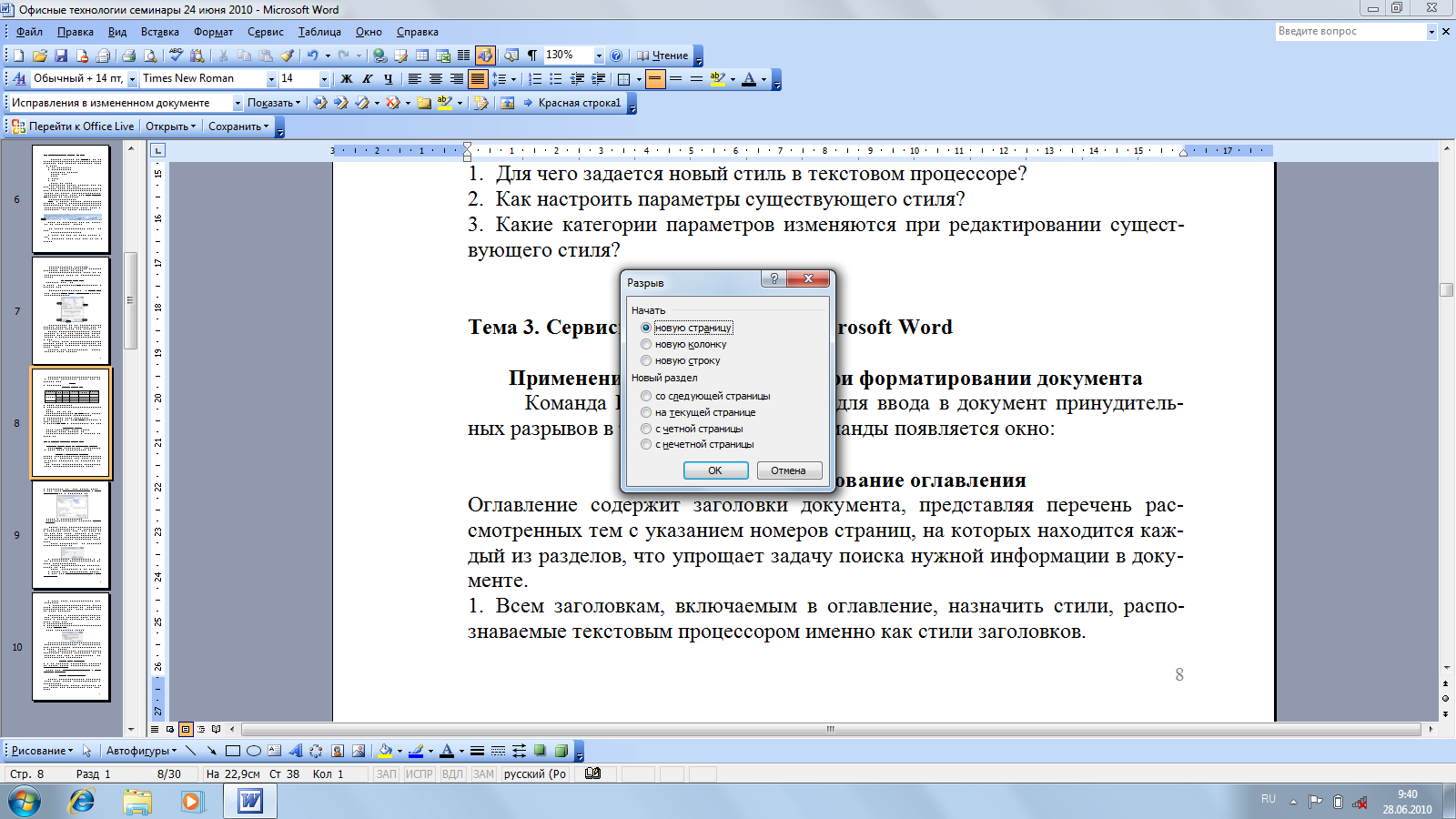Save the document with the floppy icon
Image resolution: width=1456 pixels, height=819 pixels.
coord(61,56)
